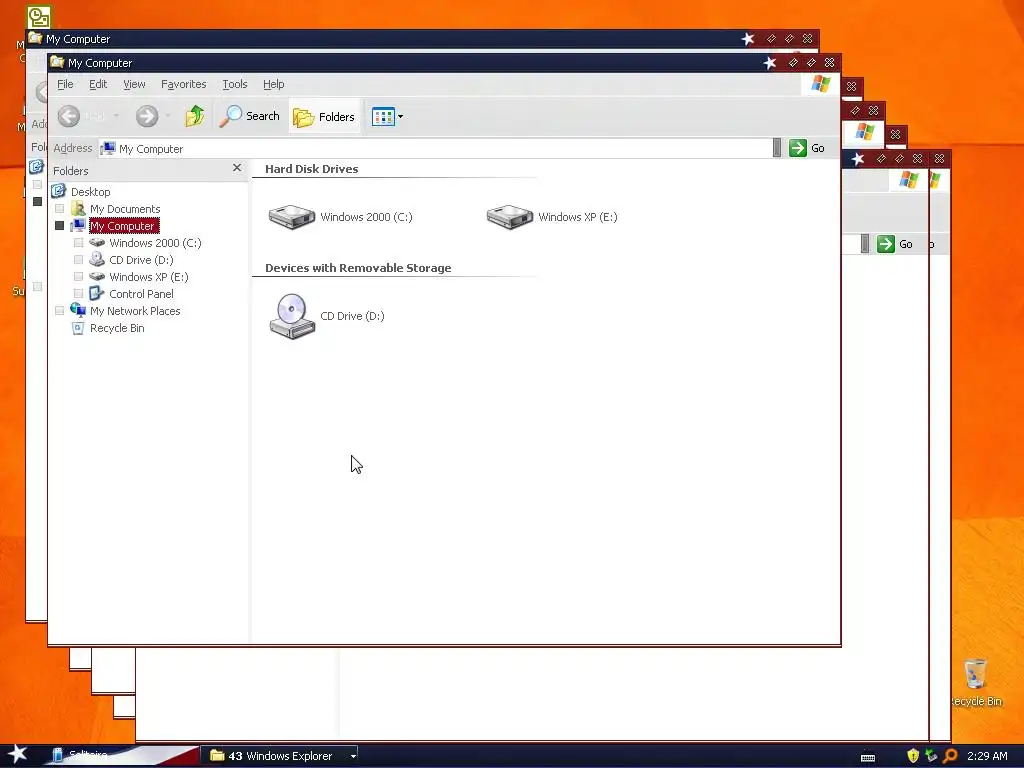The width and height of the screenshot is (1024, 768).
Task: Click Devices with Removable Storage header
Action: [x=358, y=268]
